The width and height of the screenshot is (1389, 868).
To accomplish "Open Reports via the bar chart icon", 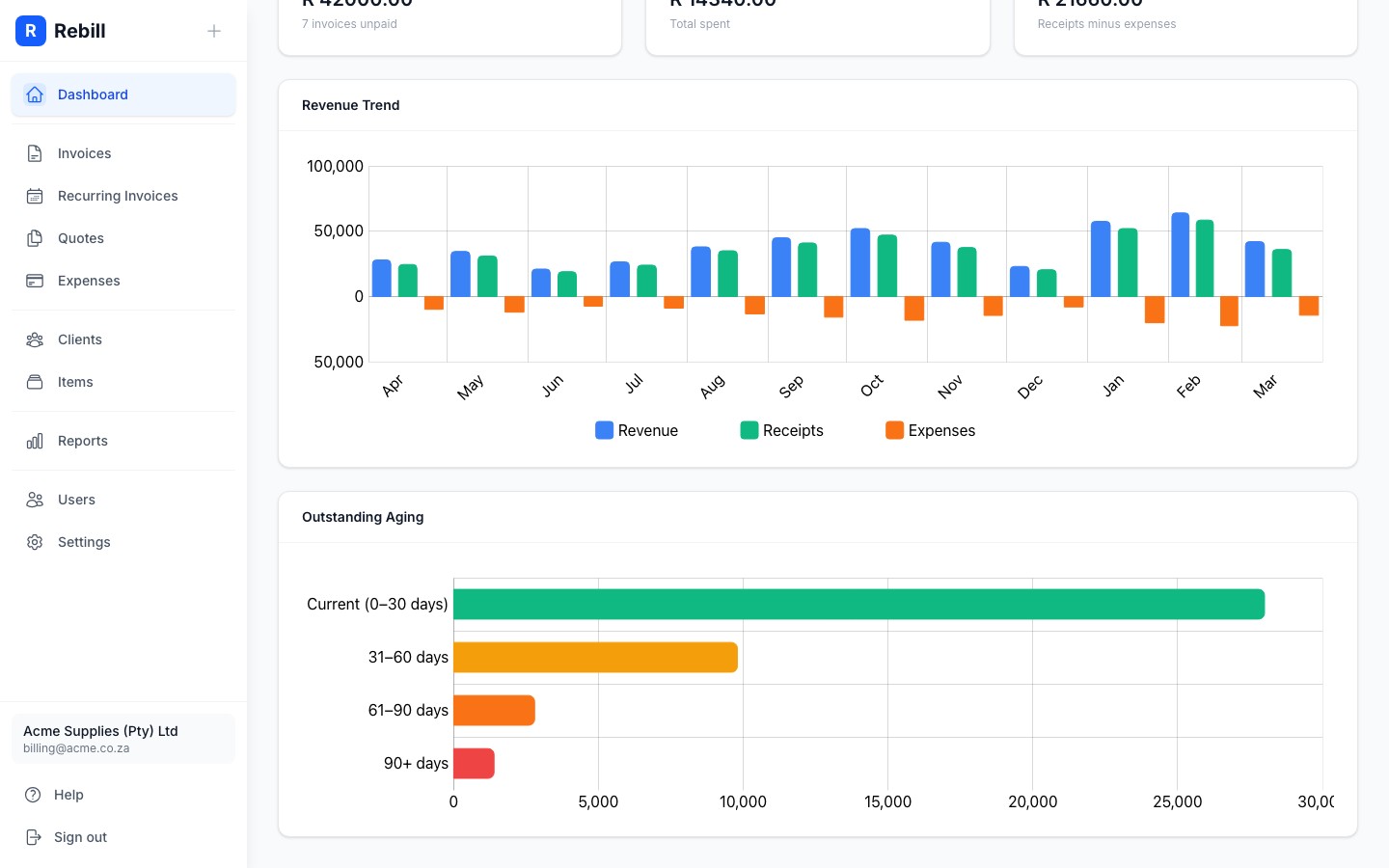I will tap(35, 441).
